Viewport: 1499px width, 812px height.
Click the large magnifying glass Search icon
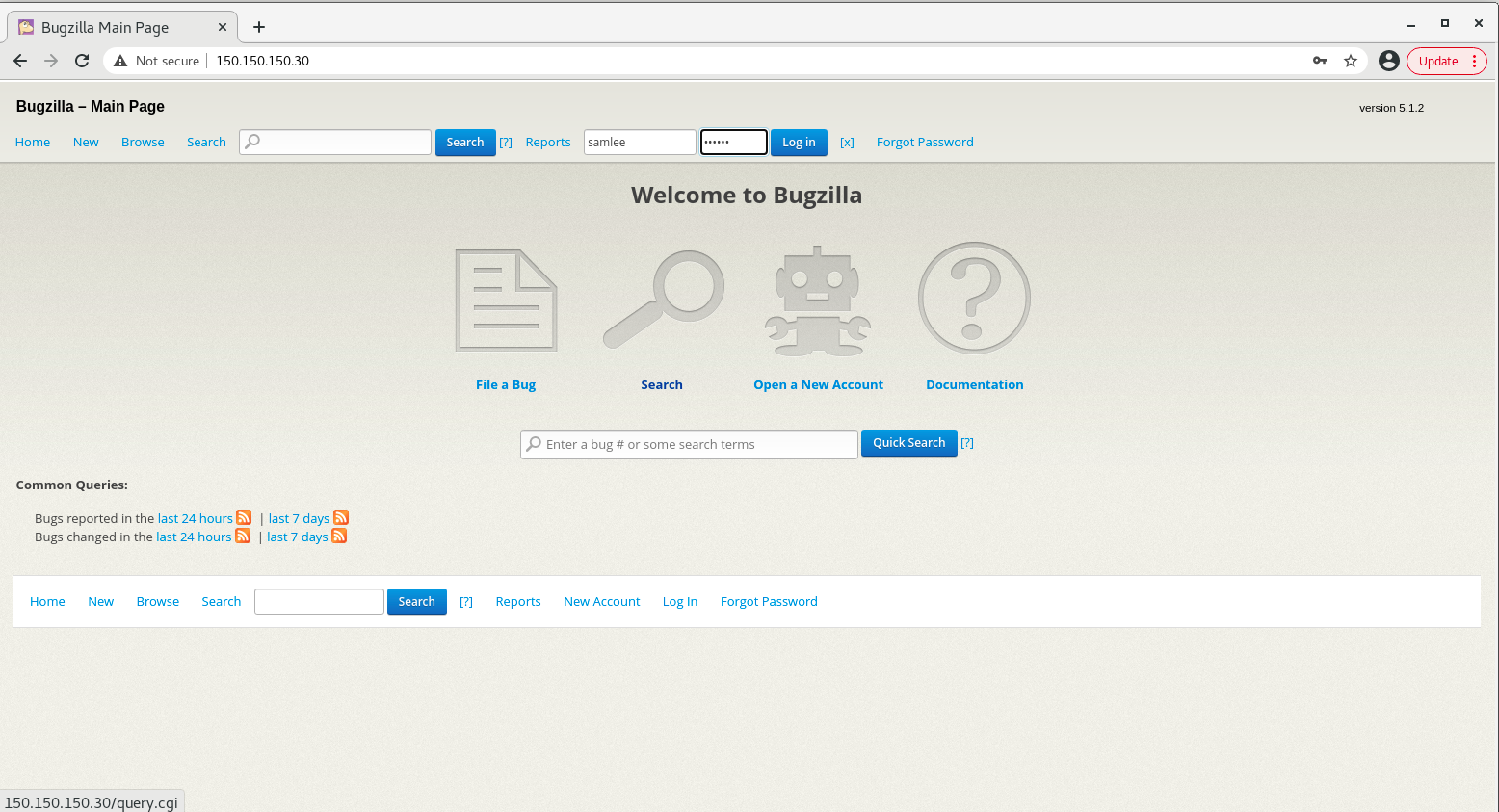tap(663, 300)
